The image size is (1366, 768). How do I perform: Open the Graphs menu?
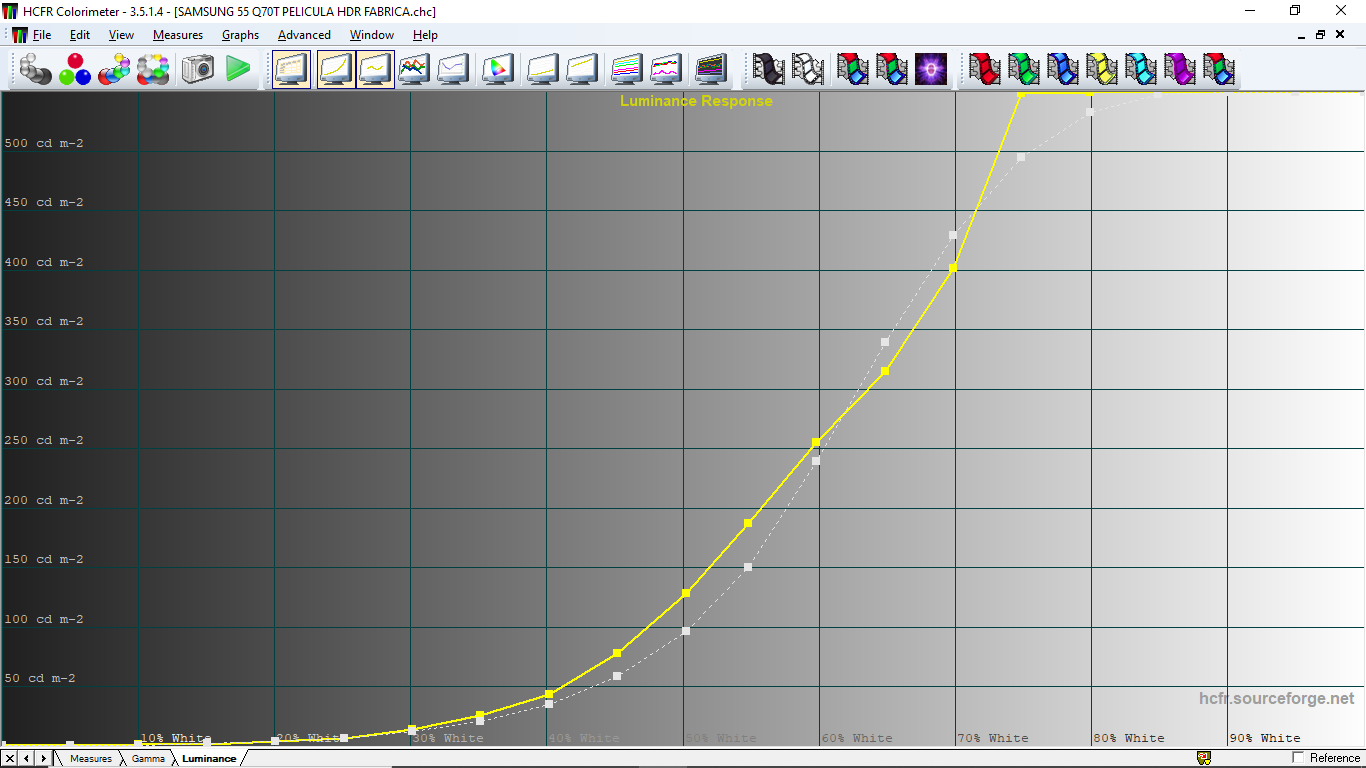(240, 35)
